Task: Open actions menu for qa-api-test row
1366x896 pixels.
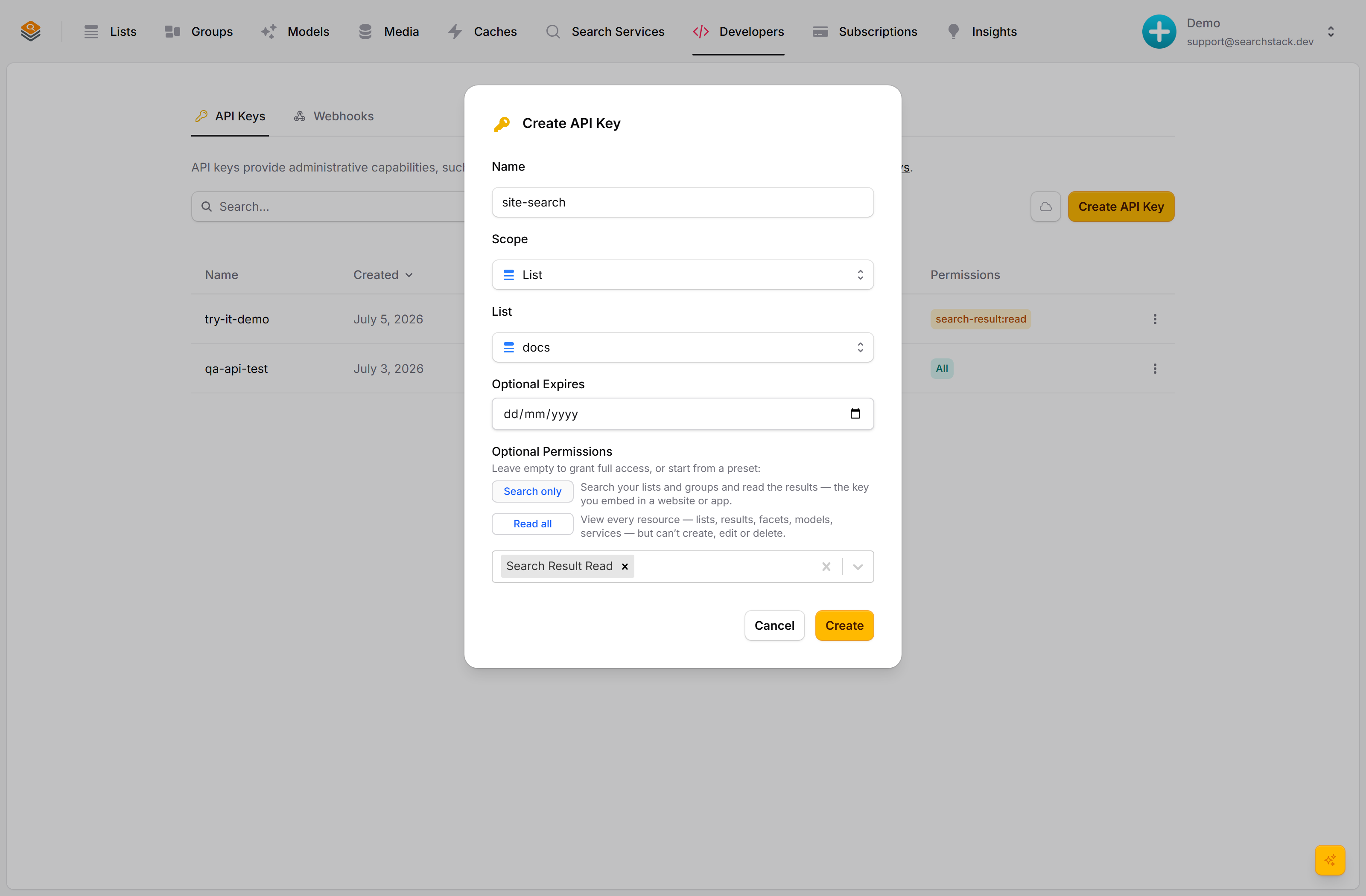Action: coord(1155,368)
